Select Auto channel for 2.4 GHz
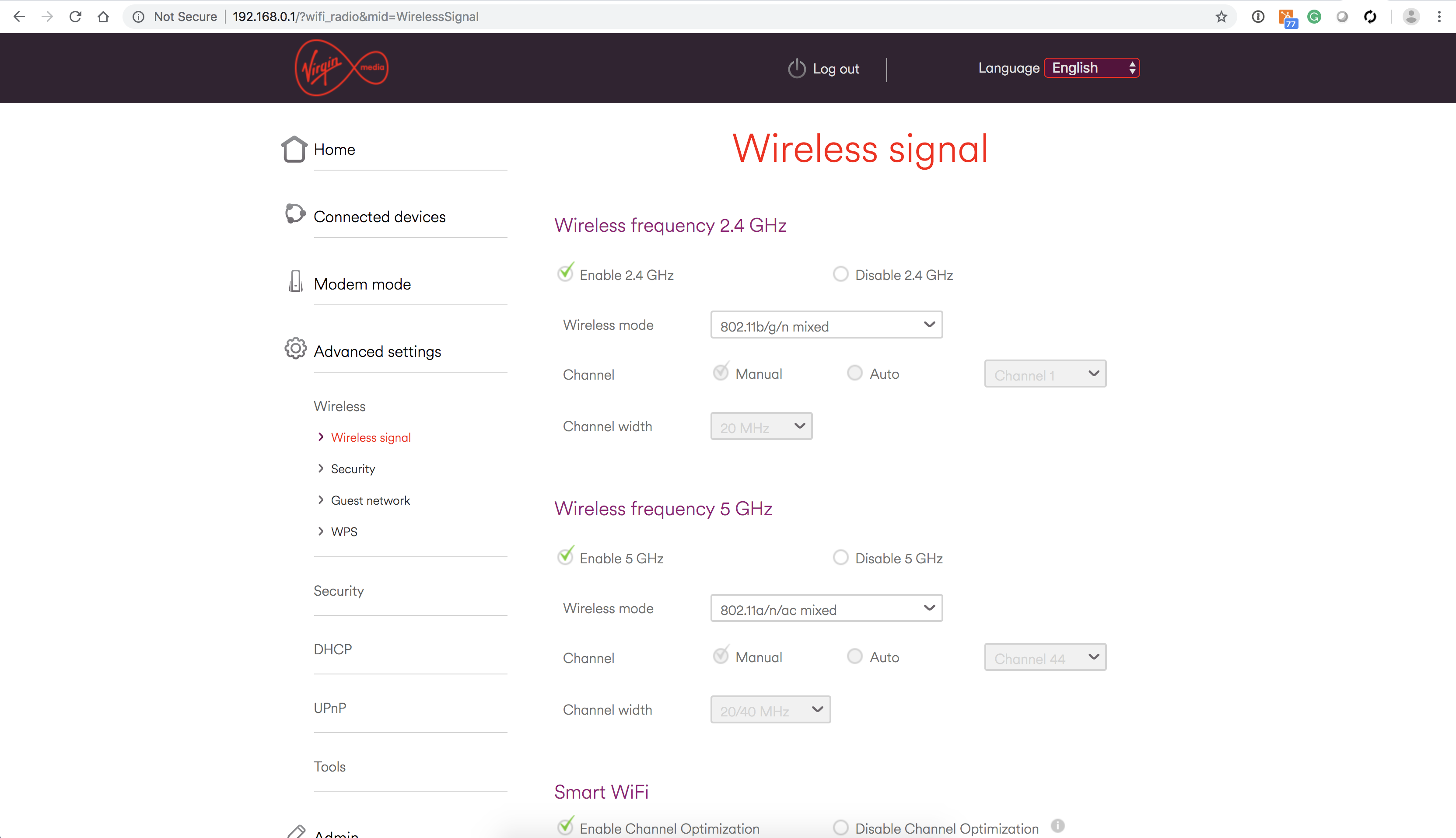This screenshot has height=838, width=1456. (x=855, y=374)
